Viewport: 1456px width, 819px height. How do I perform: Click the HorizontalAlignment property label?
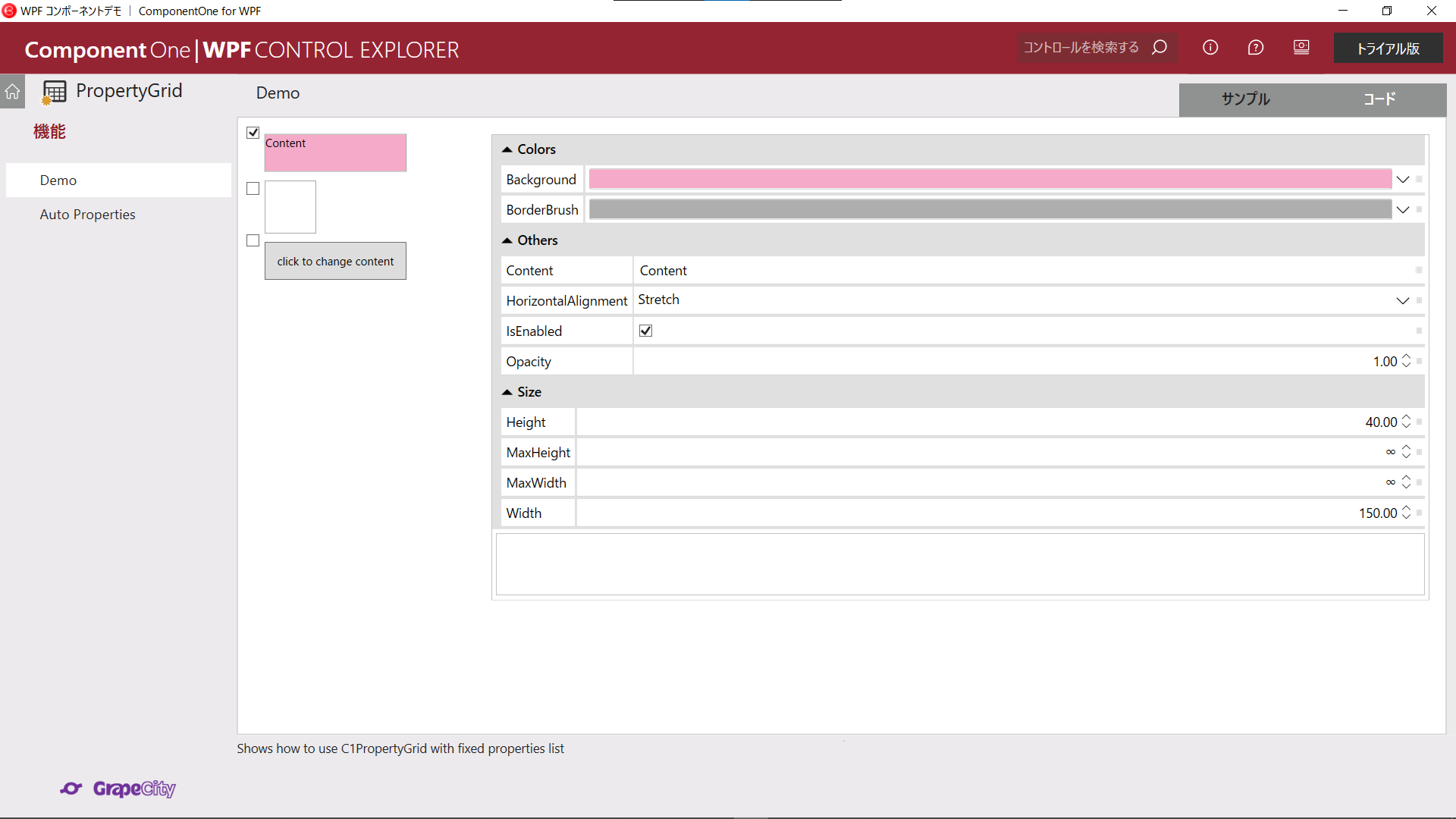tap(566, 301)
